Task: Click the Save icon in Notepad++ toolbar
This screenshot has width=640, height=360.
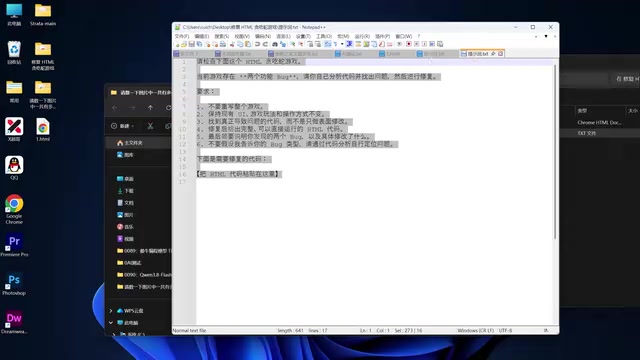Action: (191, 44)
